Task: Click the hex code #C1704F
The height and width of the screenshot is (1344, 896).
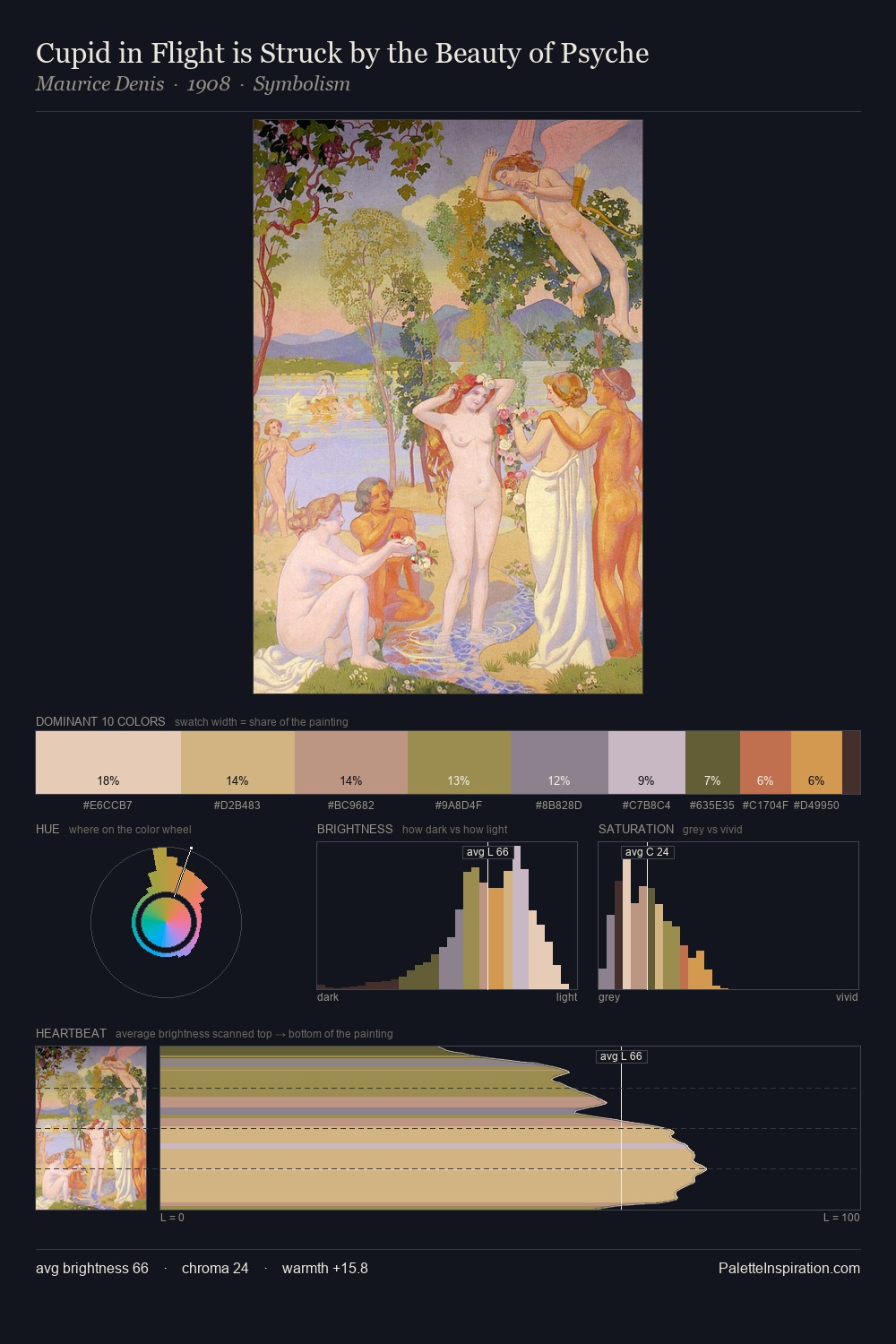Action: tap(765, 806)
